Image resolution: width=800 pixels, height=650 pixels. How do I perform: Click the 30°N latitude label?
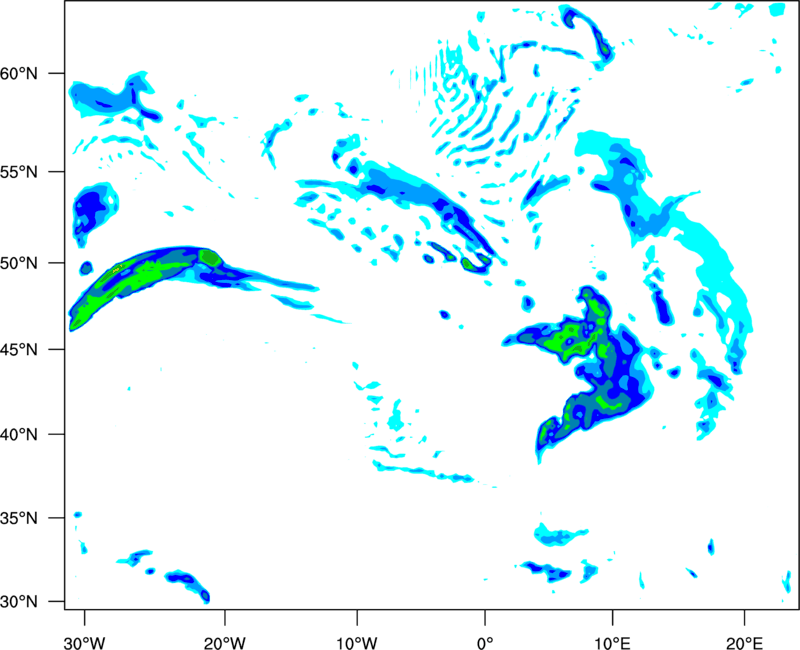pos(19,602)
